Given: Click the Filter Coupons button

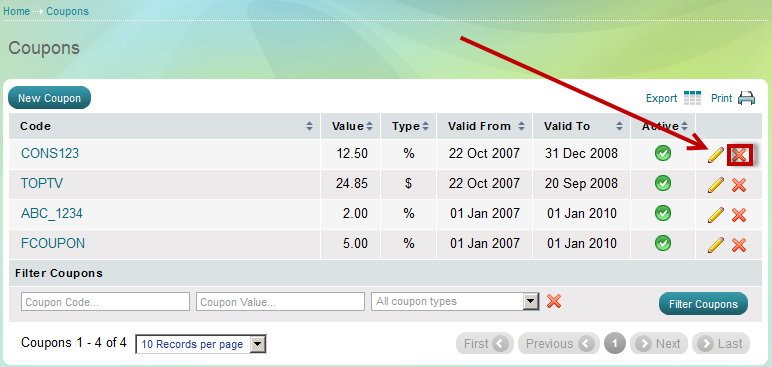Looking at the screenshot, I should pyautogui.click(x=703, y=304).
